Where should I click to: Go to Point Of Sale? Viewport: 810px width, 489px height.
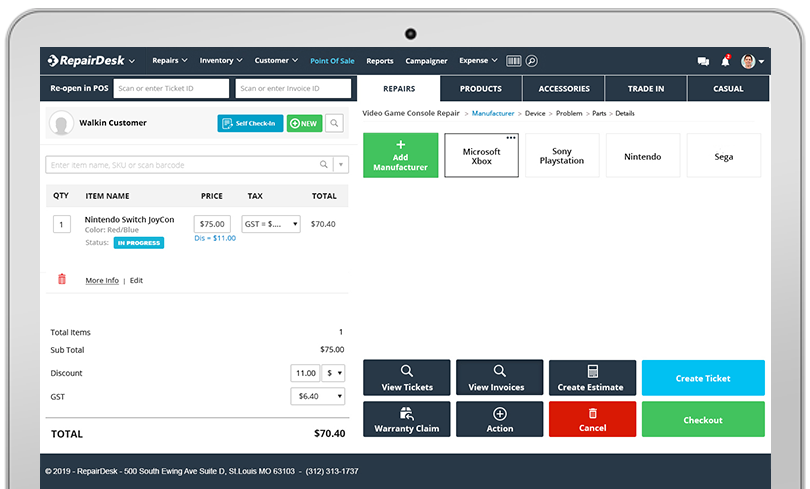(x=332, y=61)
